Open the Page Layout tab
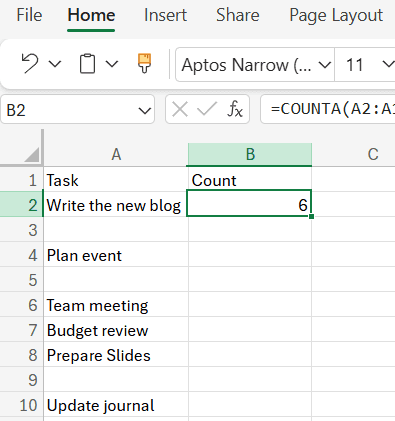This screenshot has height=421, width=395. 336,15
